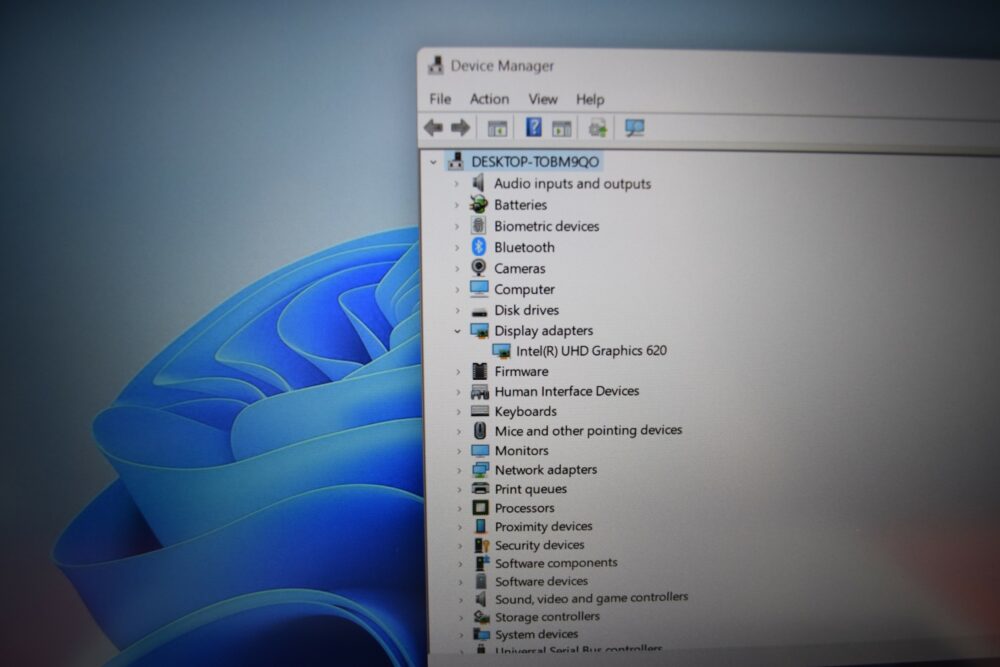Click the Audio inputs and outputs speaker icon

coord(479,184)
